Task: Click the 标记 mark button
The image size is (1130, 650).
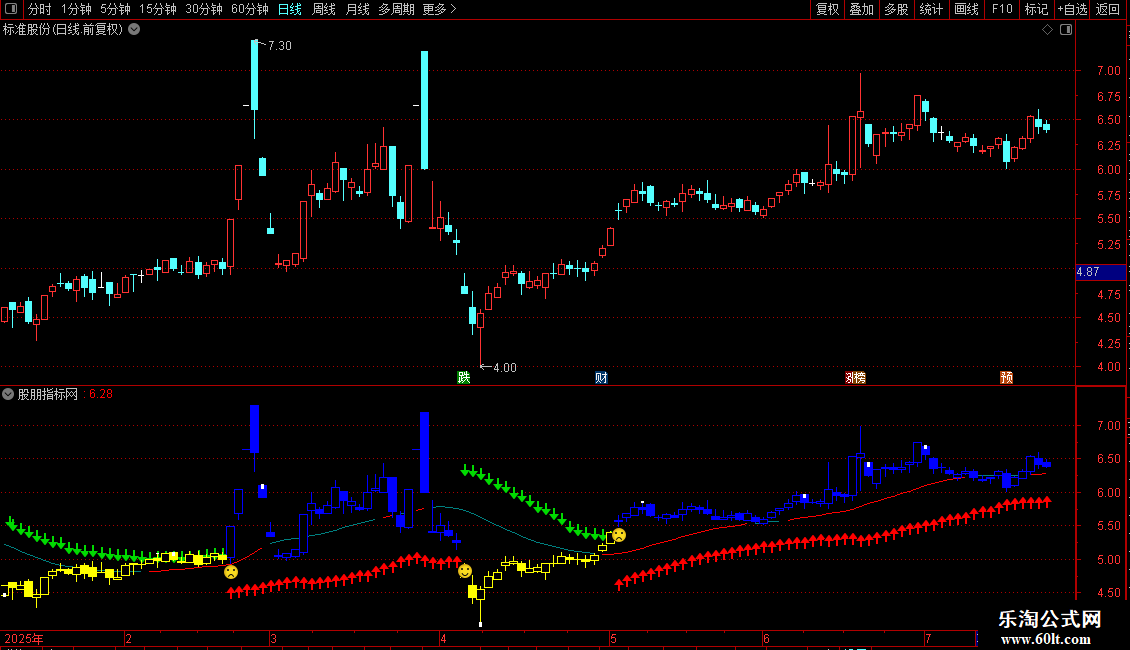Action: click(1036, 9)
